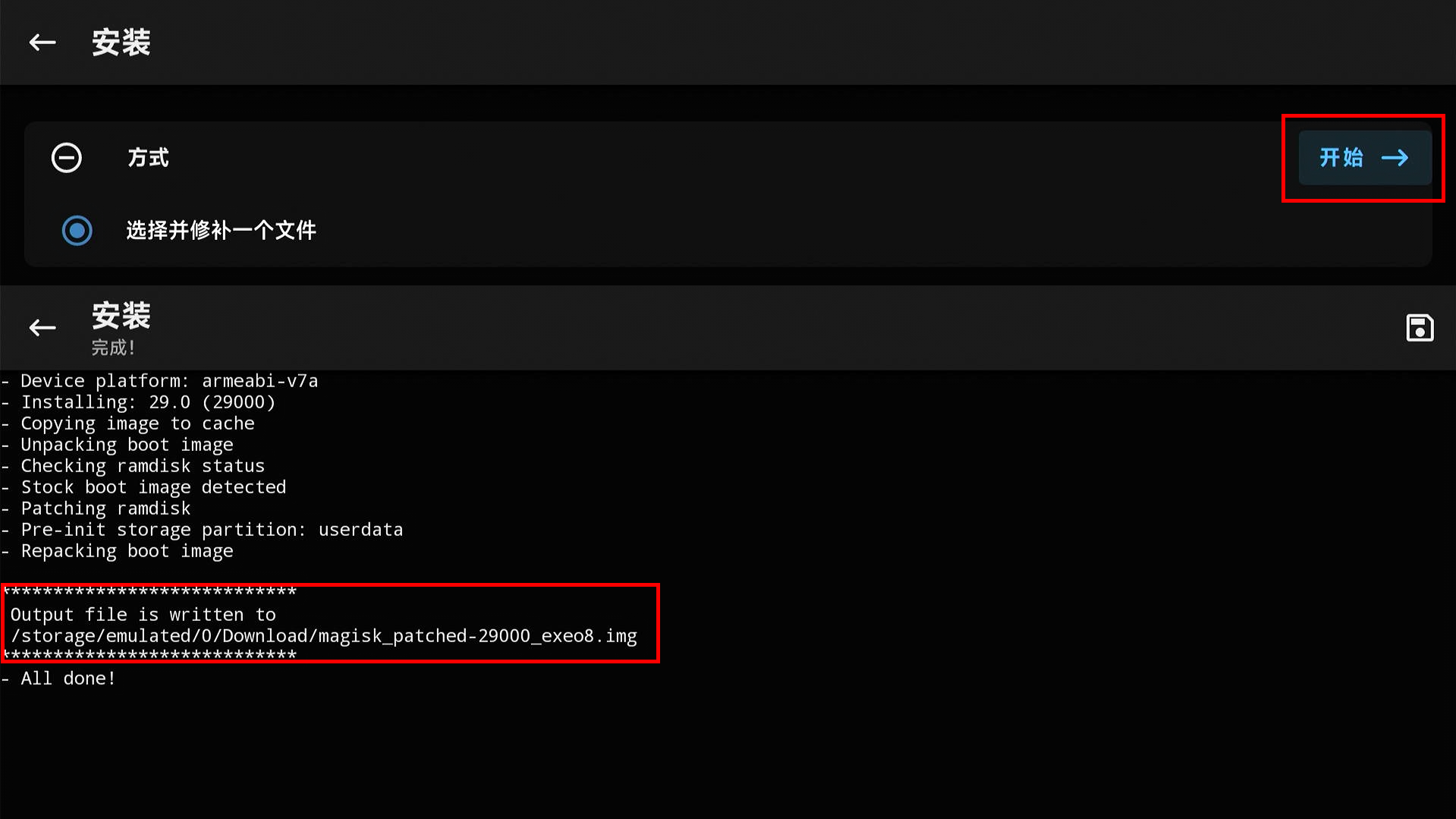Click the "Stock boot image detected" line
1456x819 pixels.
(153, 487)
